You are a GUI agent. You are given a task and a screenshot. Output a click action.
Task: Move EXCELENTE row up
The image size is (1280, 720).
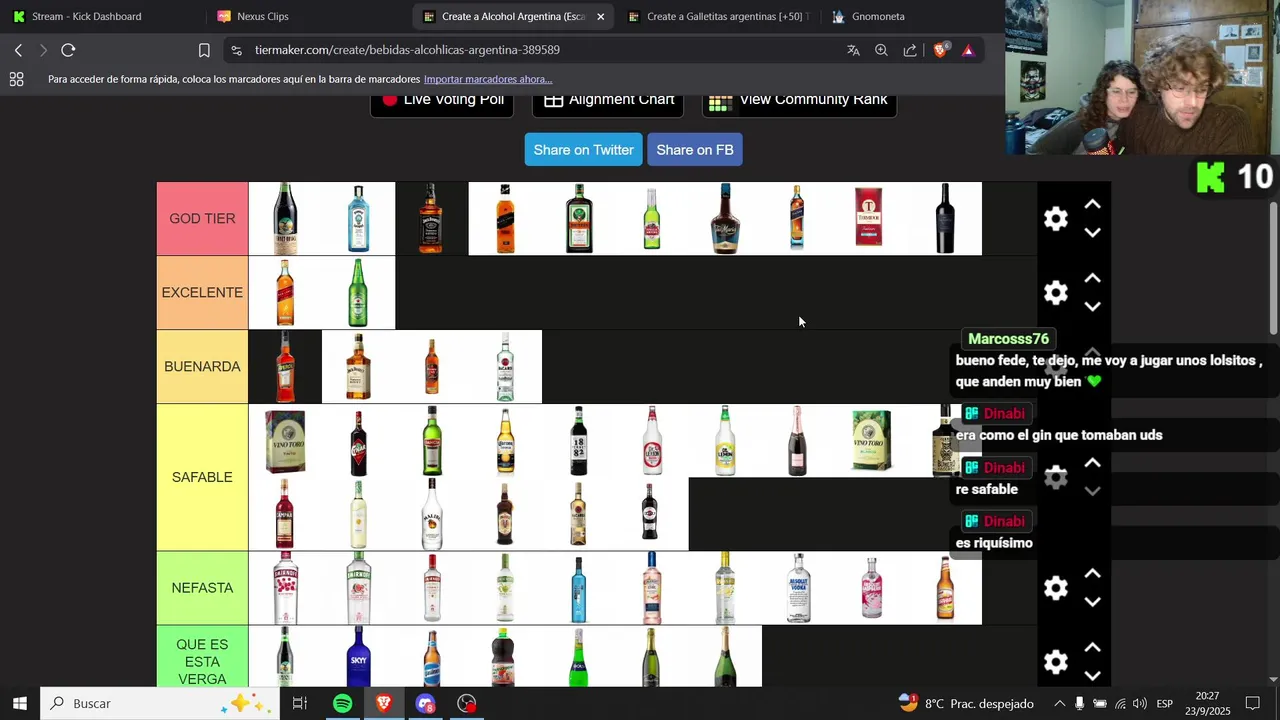(1093, 278)
